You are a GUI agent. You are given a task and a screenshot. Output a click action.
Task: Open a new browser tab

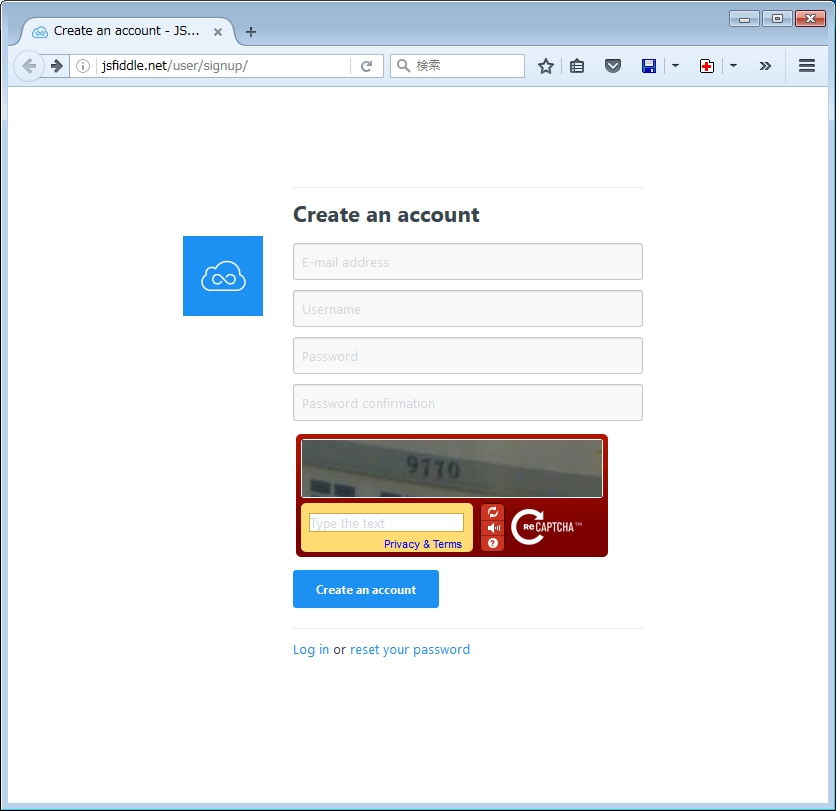click(x=251, y=32)
